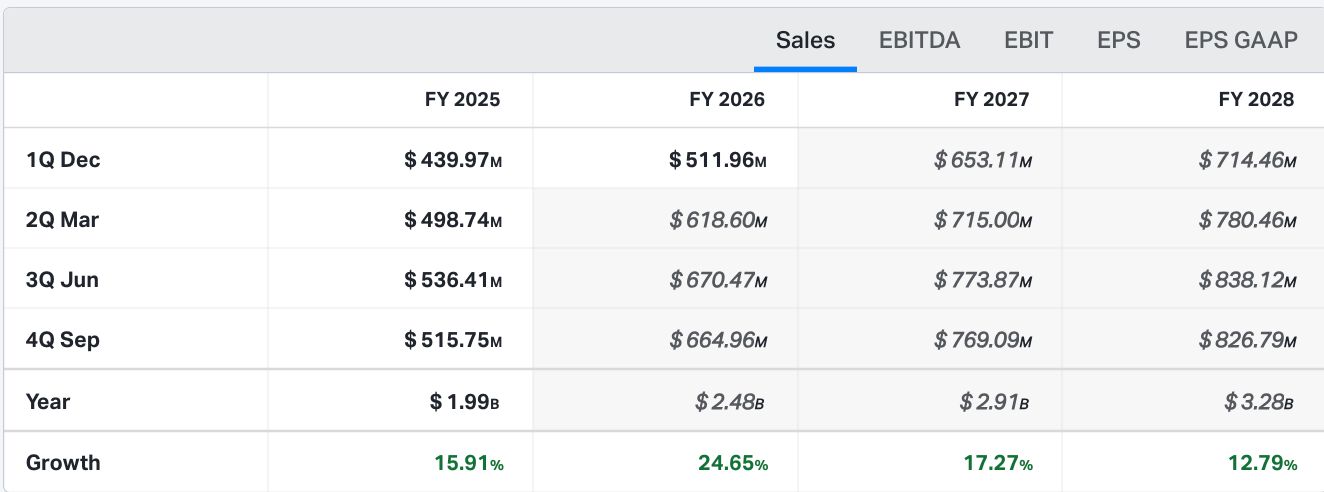Select the 4Q Sep row label
The width and height of the screenshot is (1324, 492).
click(63, 340)
